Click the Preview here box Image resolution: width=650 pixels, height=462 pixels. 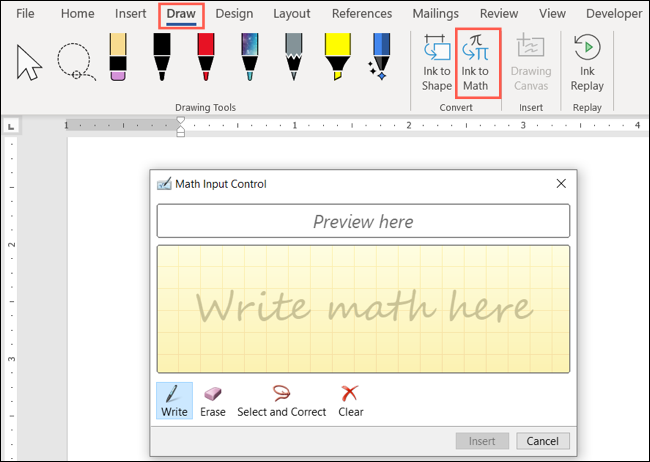coord(363,221)
